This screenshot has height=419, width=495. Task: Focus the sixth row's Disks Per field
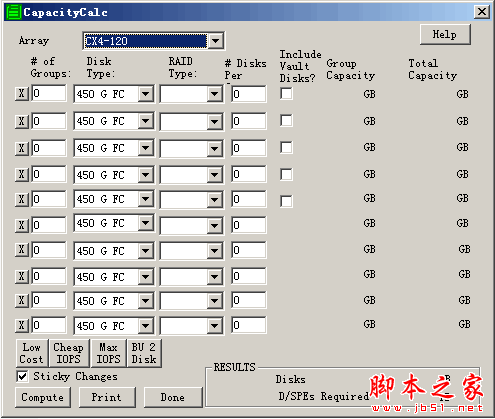pyautogui.click(x=249, y=225)
